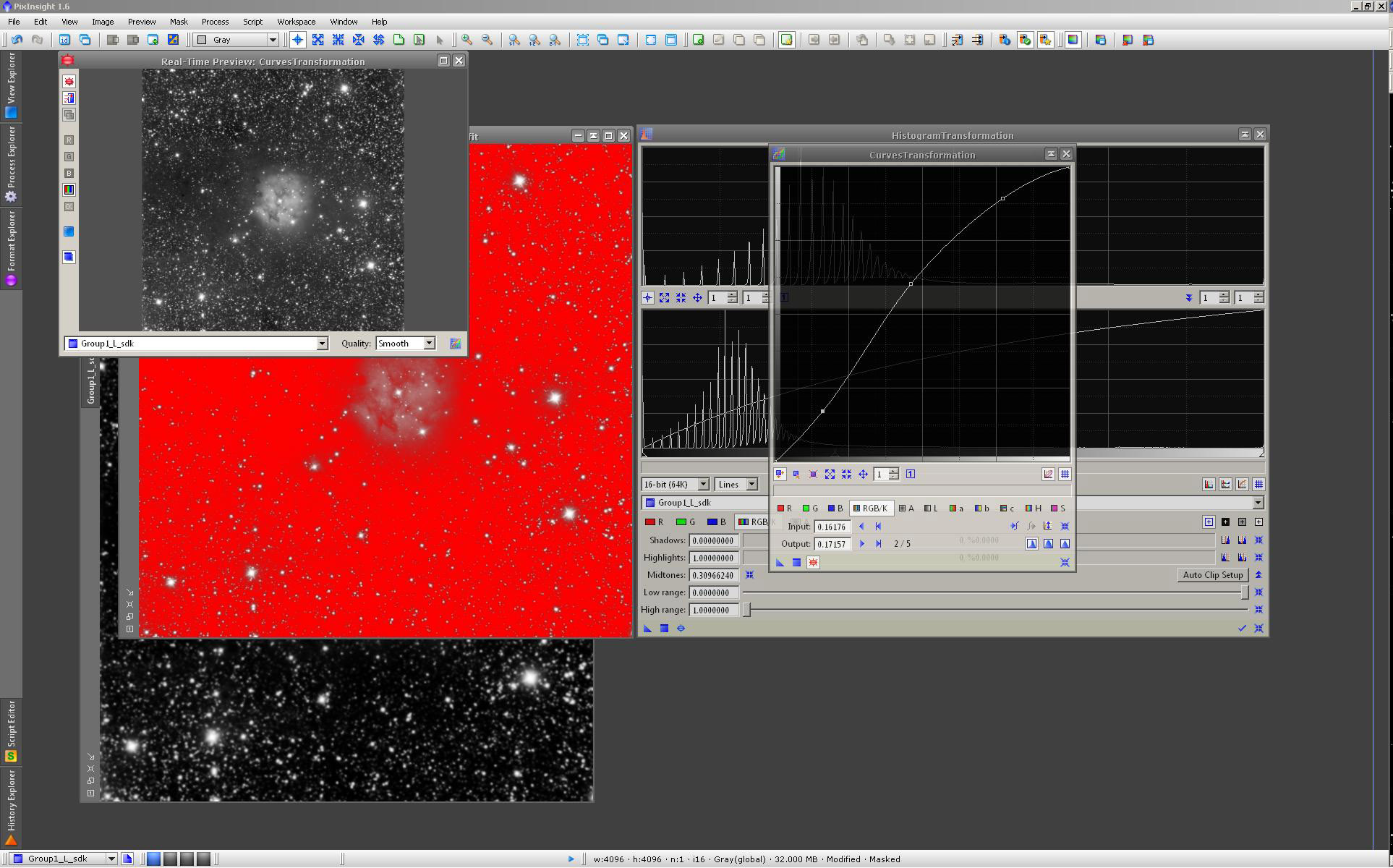
Task: Open the Workspace menu
Action: pyautogui.click(x=296, y=22)
